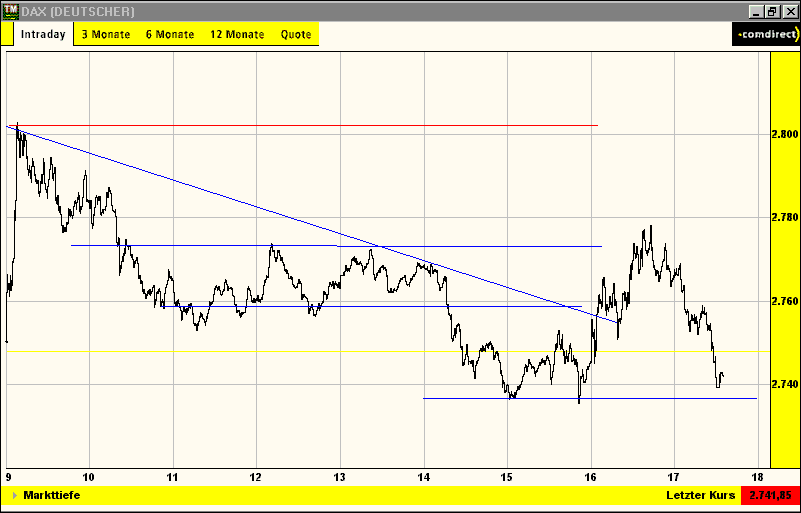Click the hour 9 time axis label
The image size is (801, 513).
pos(7,477)
